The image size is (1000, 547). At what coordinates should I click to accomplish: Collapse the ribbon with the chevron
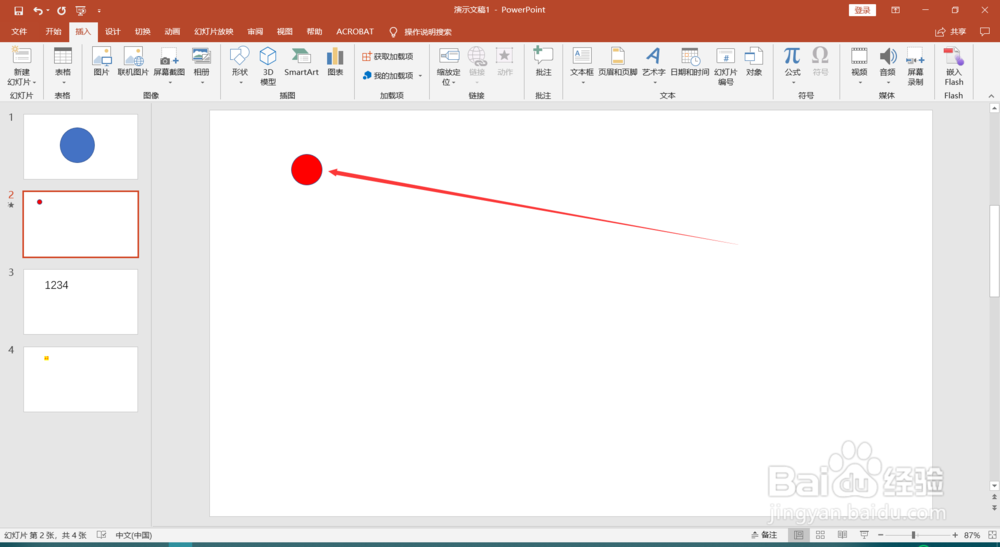pos(991,96)
